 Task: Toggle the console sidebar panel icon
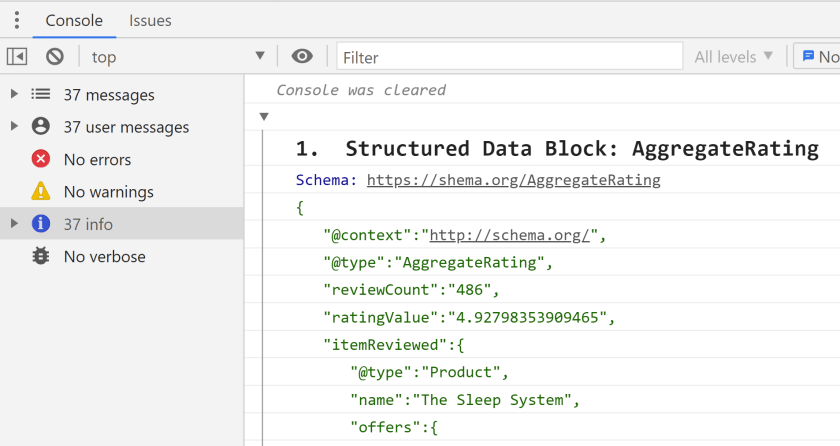17,57
